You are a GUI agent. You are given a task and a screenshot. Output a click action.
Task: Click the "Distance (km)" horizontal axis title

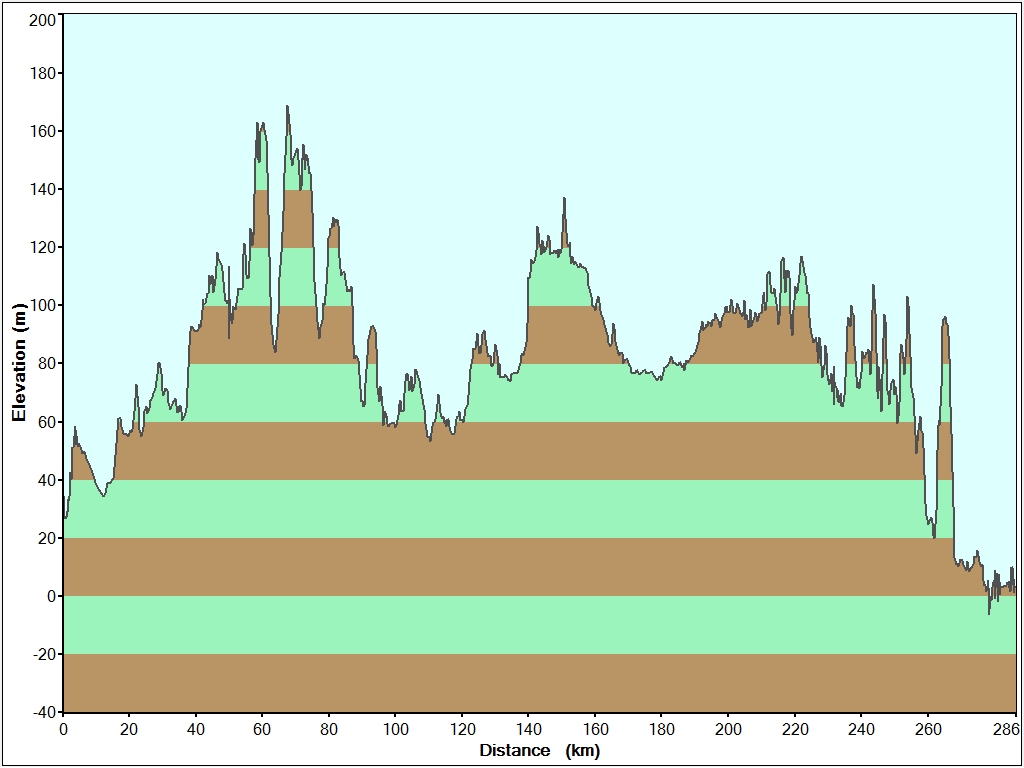[539, 750]
